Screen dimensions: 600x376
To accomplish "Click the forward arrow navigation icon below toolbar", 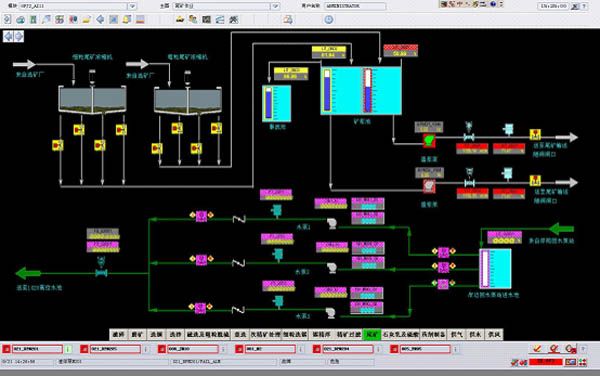I will click(19, 36).
